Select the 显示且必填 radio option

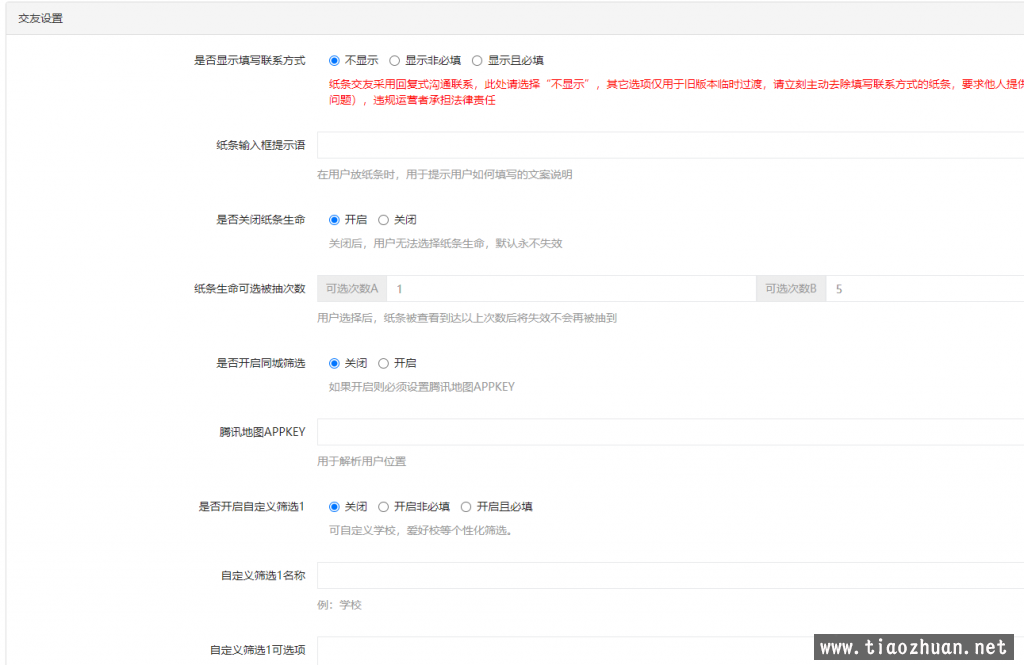click(x=477, y=61)
